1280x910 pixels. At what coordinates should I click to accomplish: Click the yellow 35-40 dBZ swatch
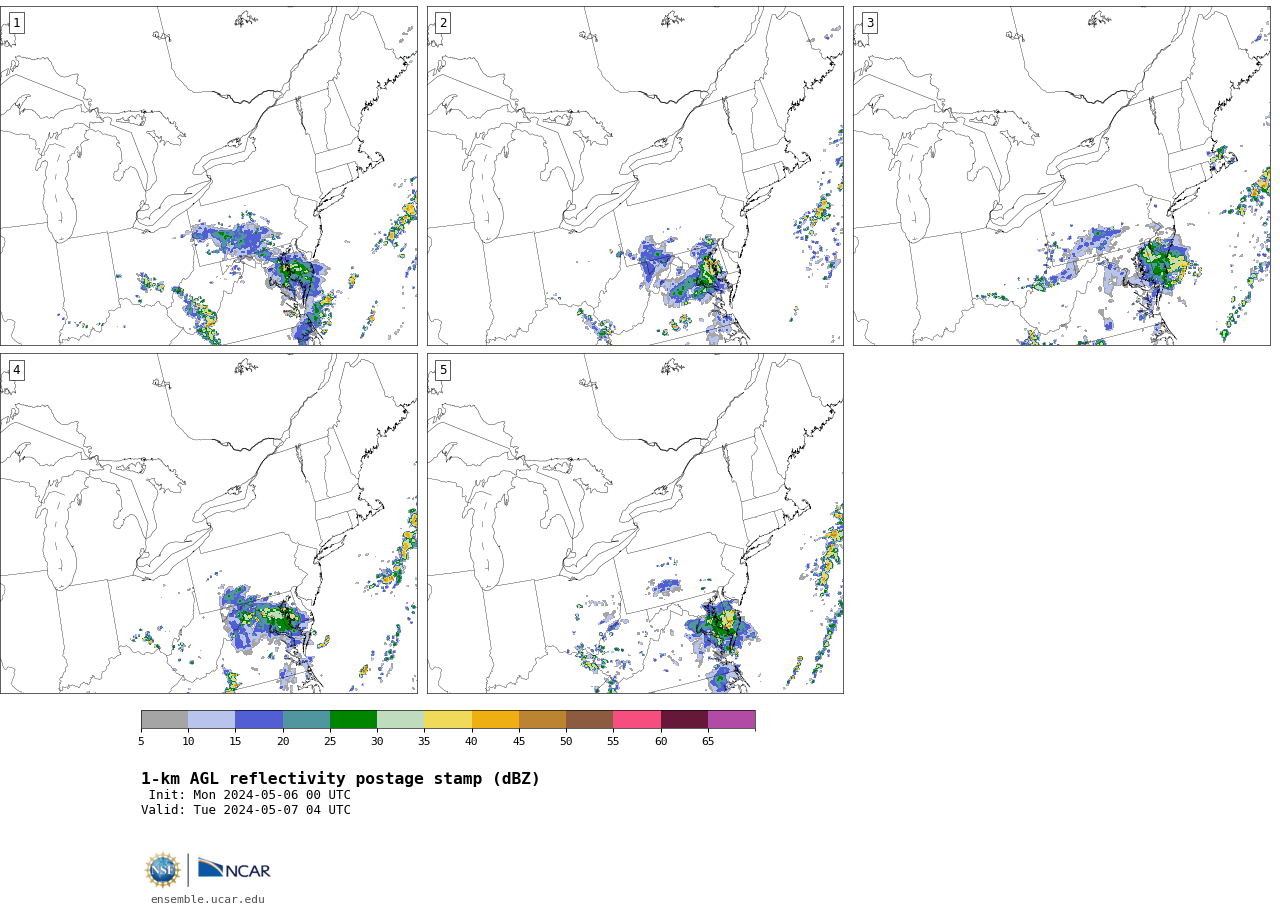coord(448,720)
